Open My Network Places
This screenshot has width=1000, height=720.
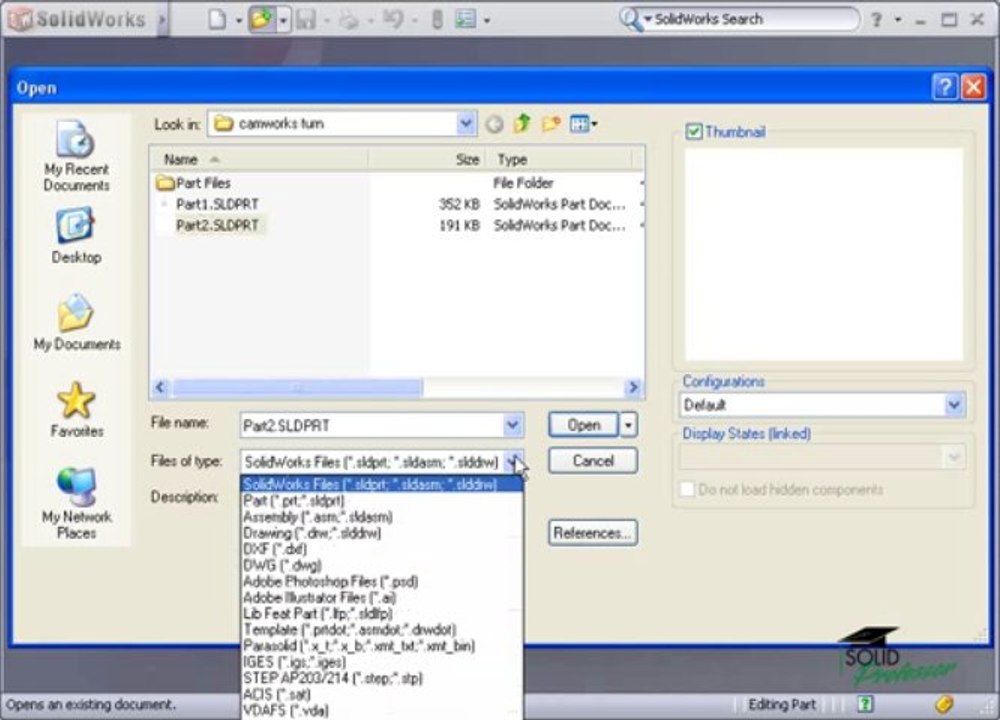point(77,504)
